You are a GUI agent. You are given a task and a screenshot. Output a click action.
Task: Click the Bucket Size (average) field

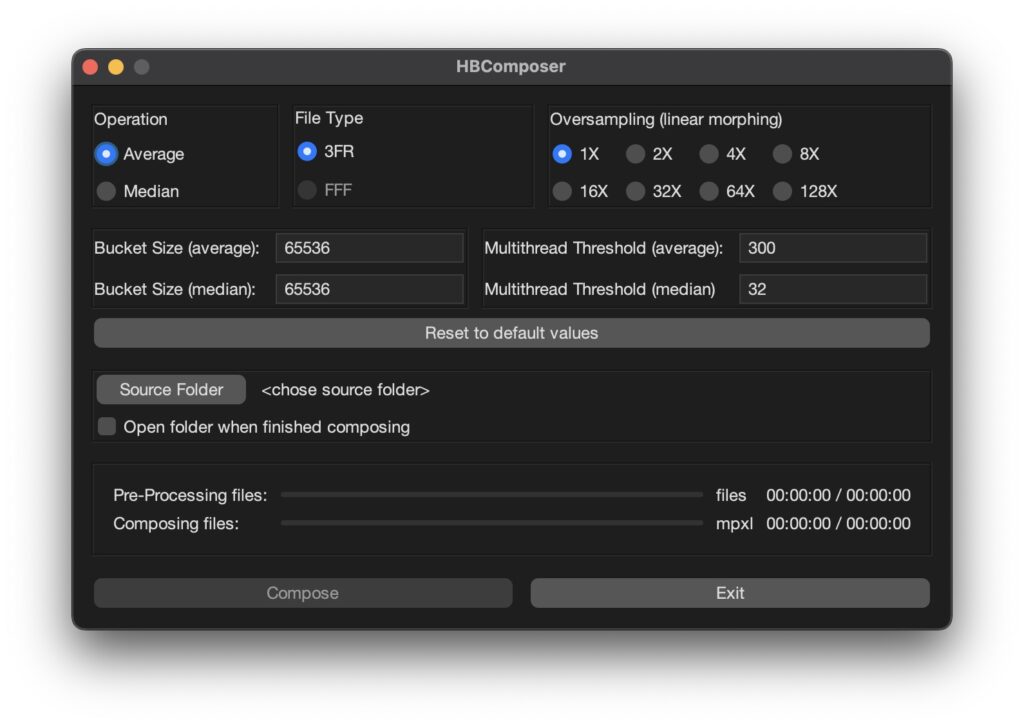coord(370,248)
